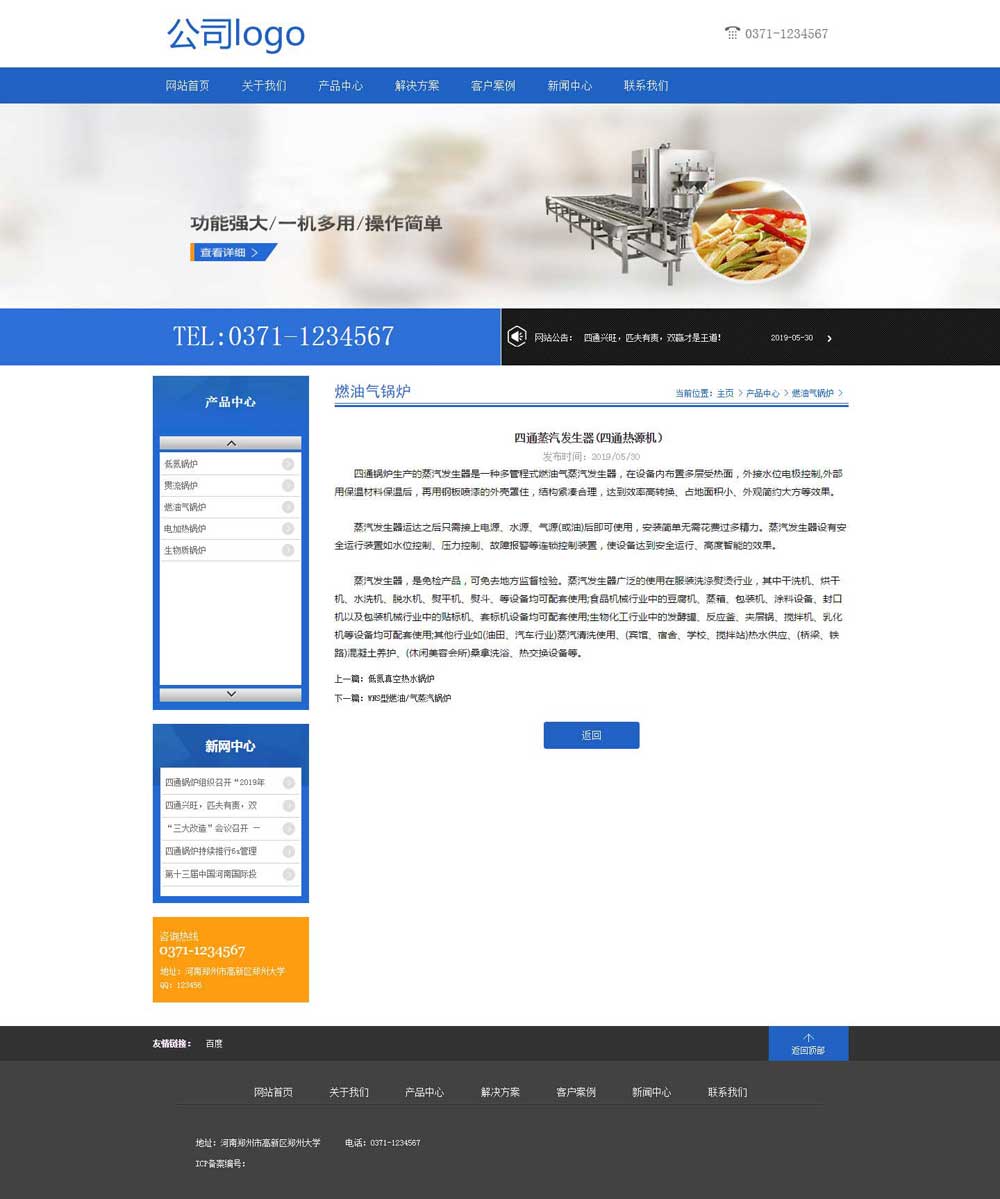This screenshot has width=1000, height=1199.
Task: Click the 查看详细 banner button
Action: (230, 253)
